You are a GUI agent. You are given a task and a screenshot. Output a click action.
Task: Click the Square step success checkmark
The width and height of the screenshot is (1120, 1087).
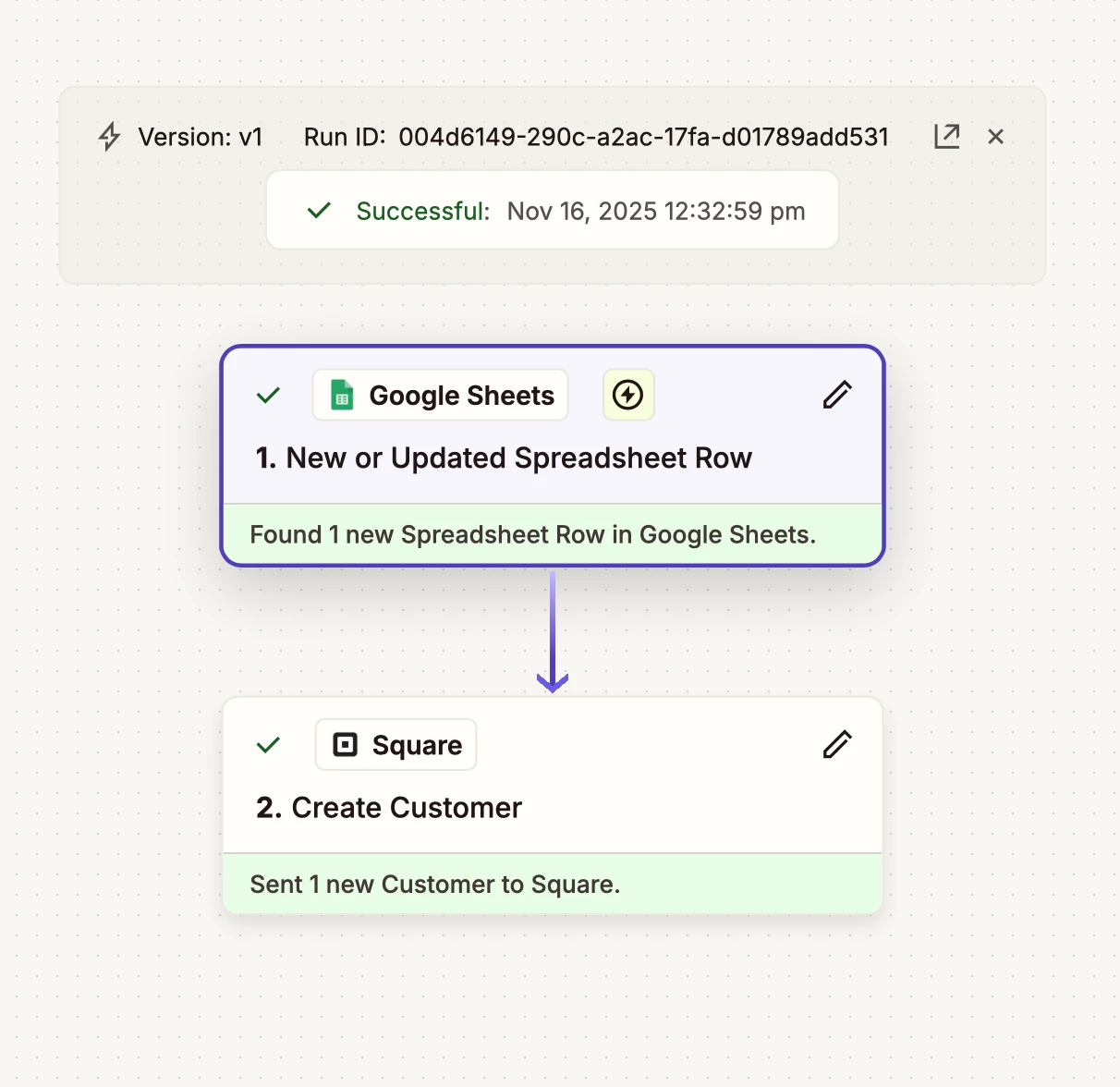point(268,745)
